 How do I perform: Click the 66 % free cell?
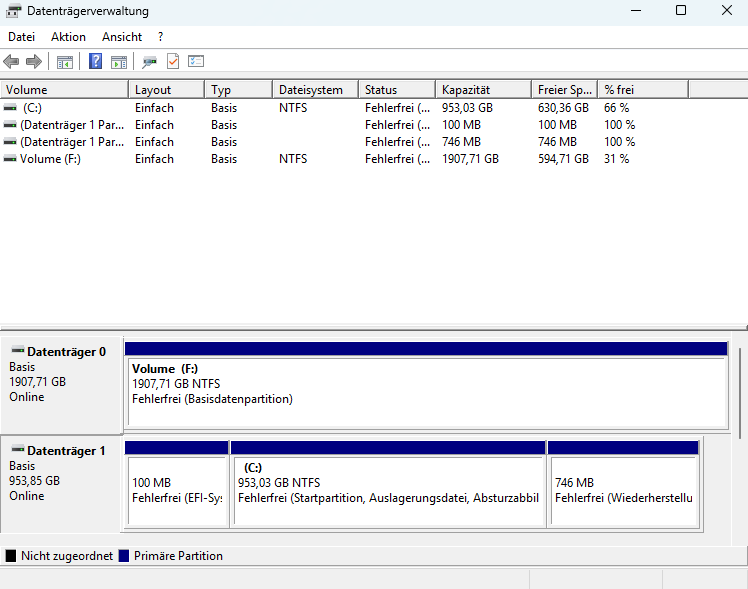click(x=617, y=108)
